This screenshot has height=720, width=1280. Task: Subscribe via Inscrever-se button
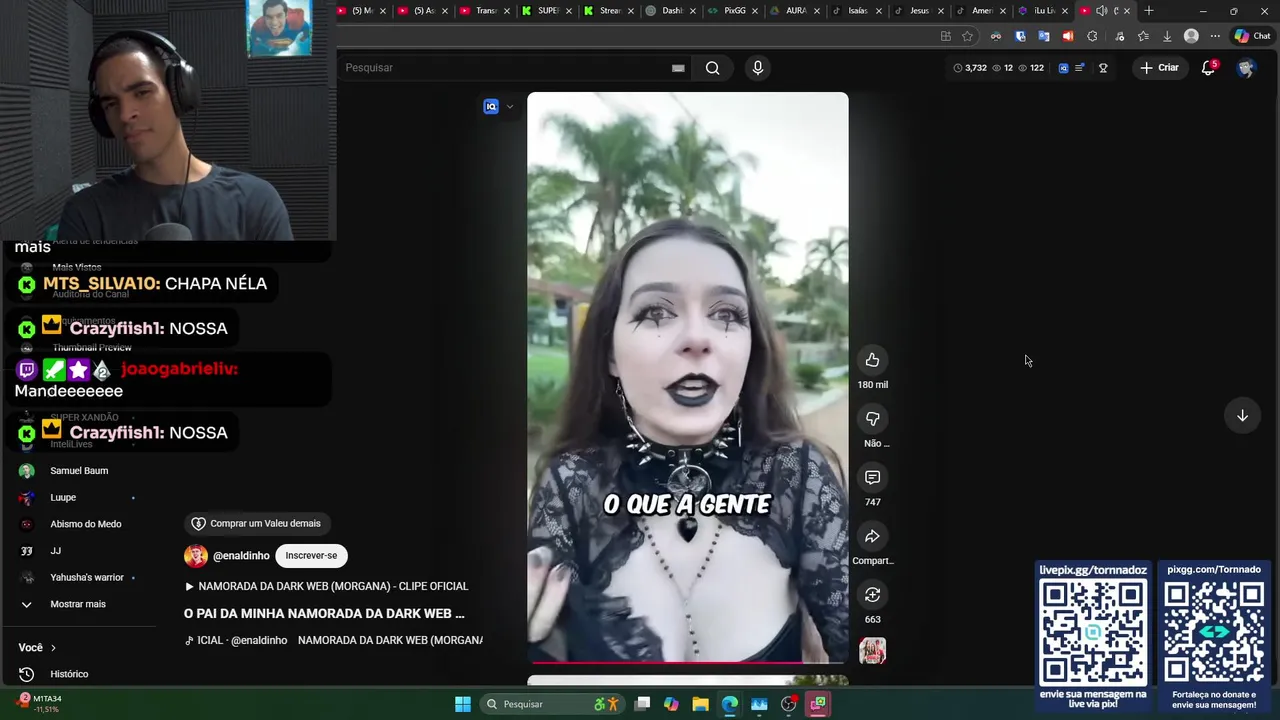311,556
